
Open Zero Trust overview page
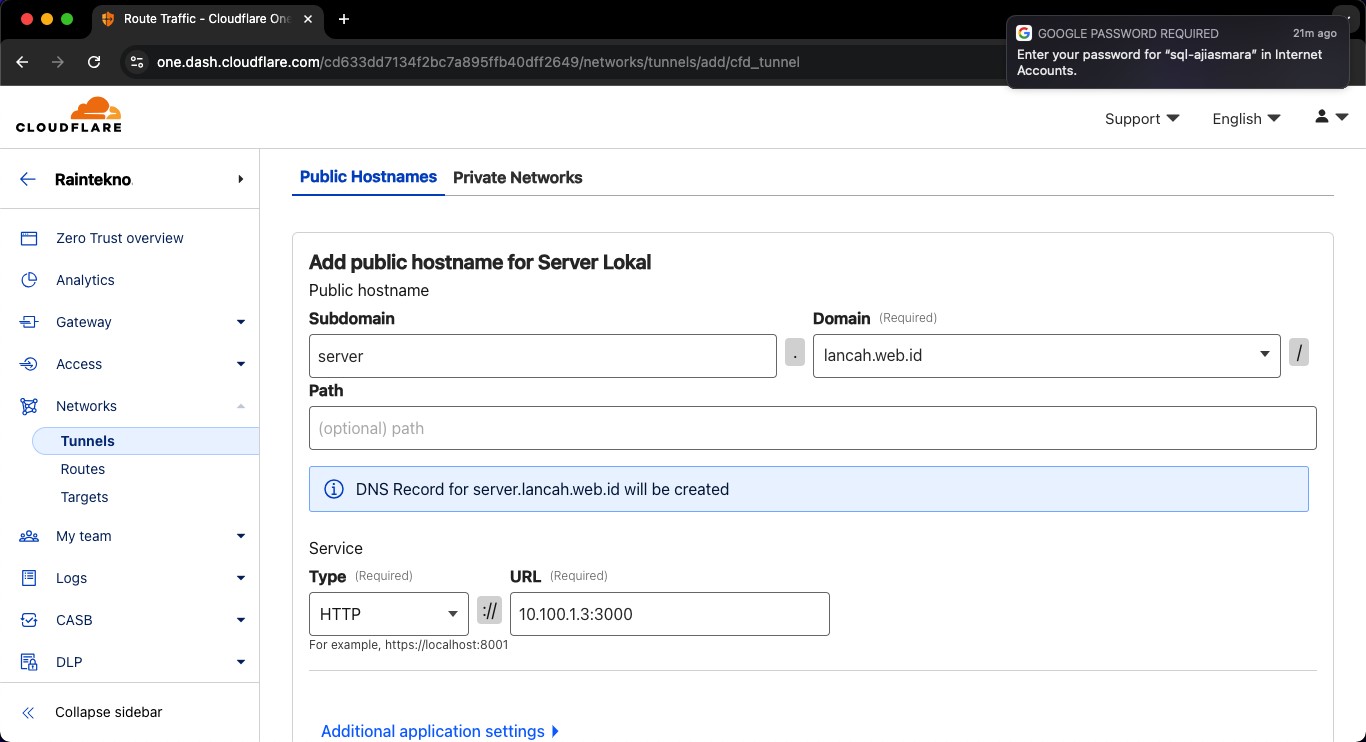click(119, 238)
